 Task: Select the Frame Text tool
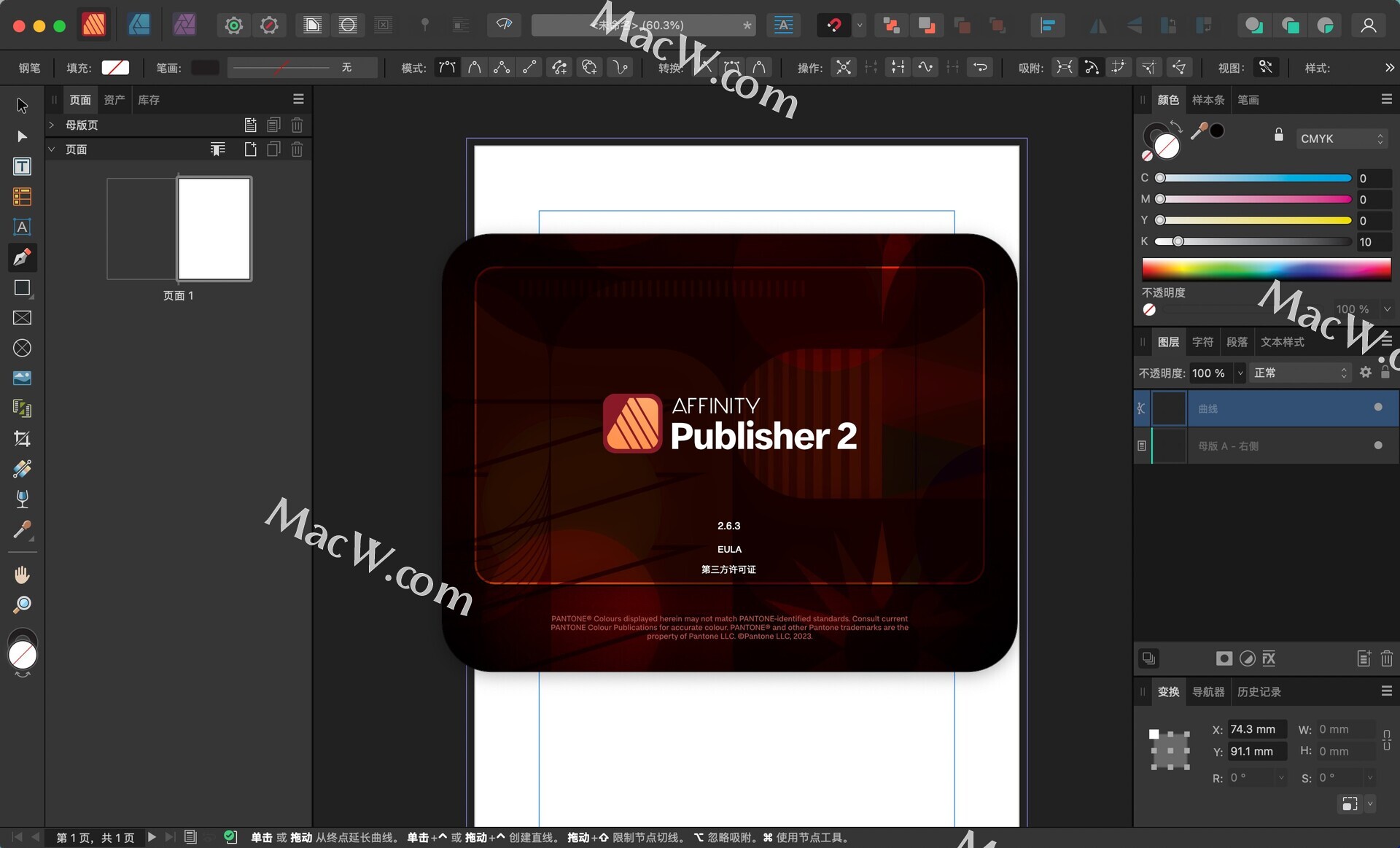(x=22, y=166)
